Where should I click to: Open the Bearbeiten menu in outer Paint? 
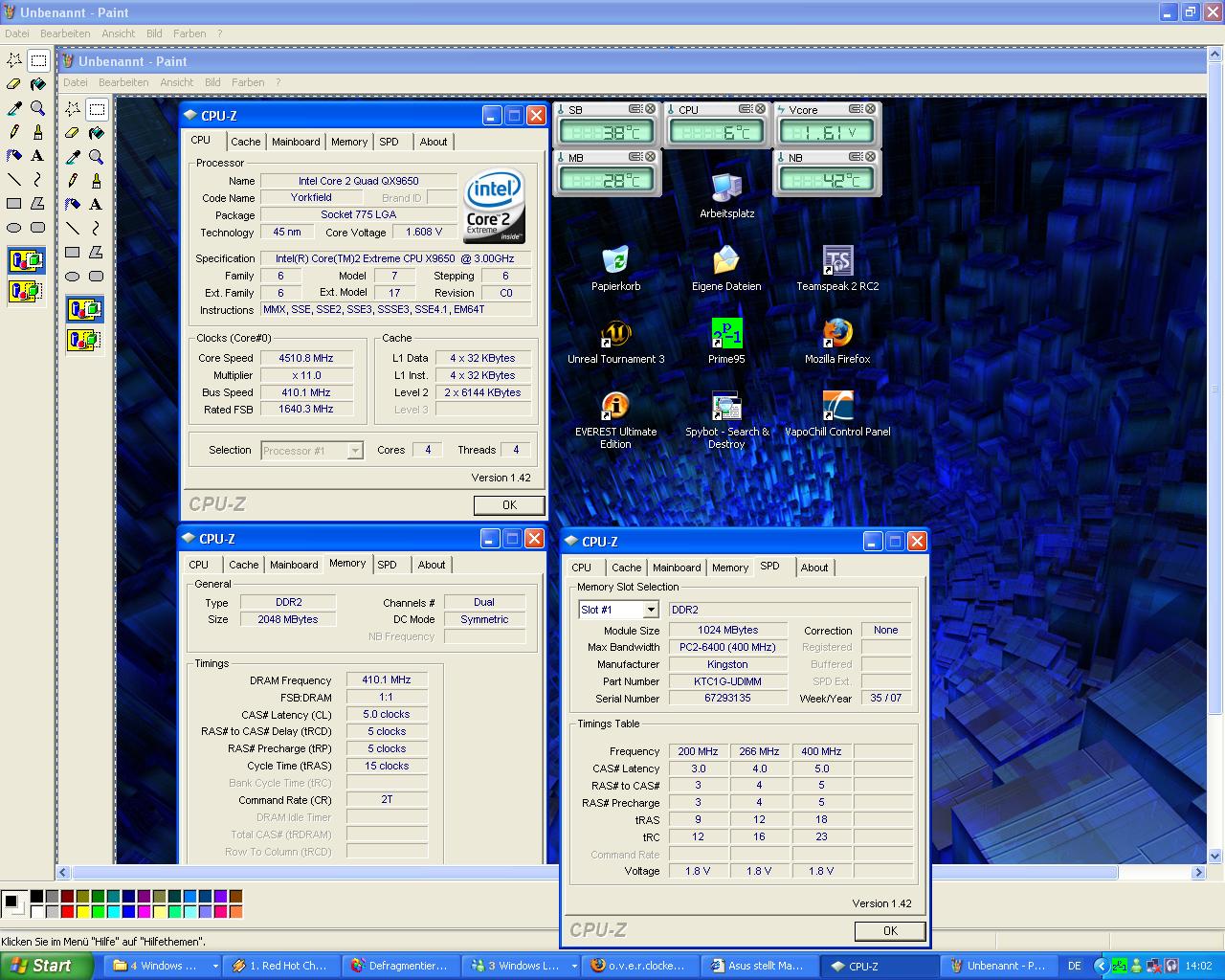(65, 33)
